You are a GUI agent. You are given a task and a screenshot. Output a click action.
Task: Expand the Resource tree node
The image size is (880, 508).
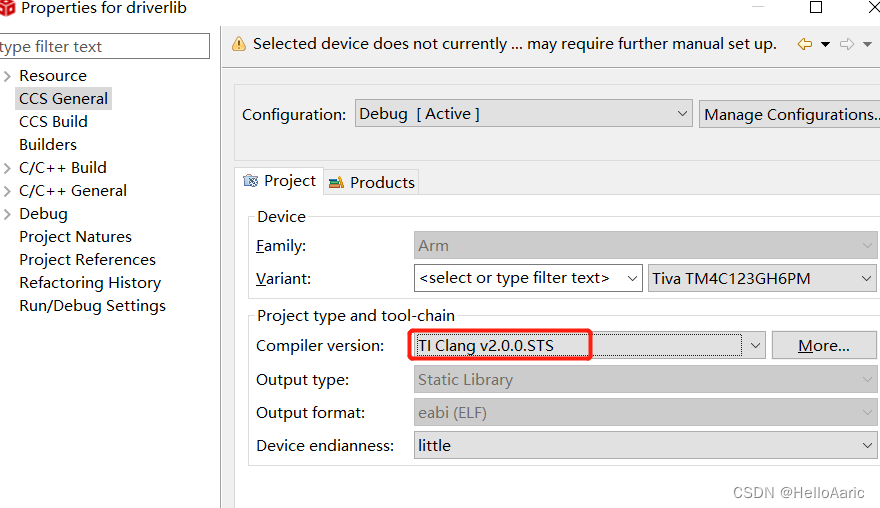(8, 76)
